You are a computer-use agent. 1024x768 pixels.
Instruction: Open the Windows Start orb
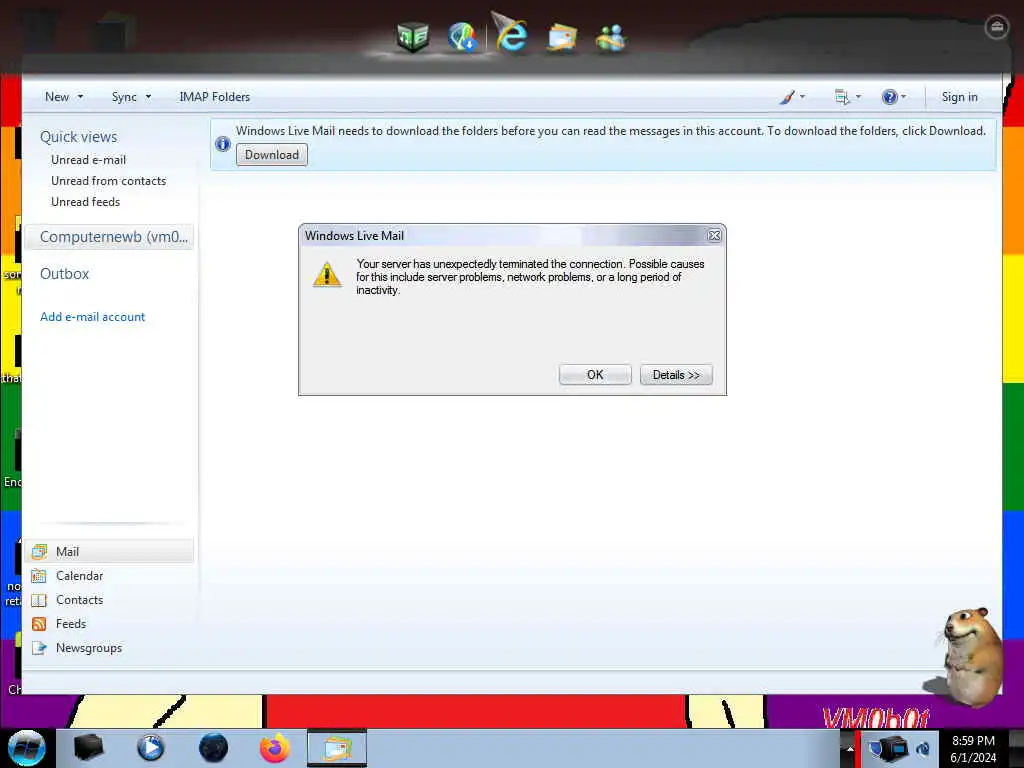27,748
